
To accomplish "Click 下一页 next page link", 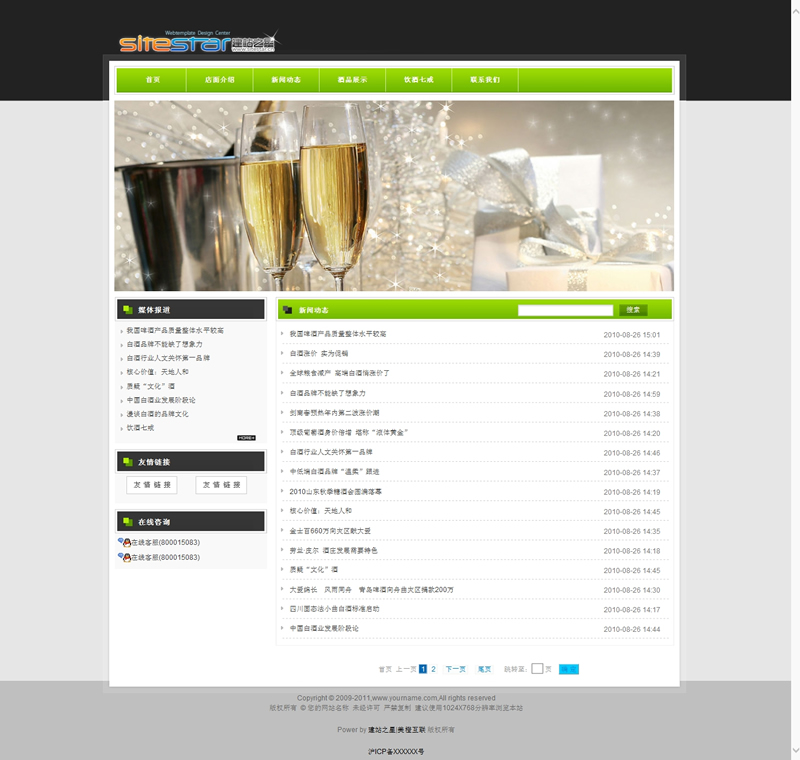I will click(x=455, y=669).
